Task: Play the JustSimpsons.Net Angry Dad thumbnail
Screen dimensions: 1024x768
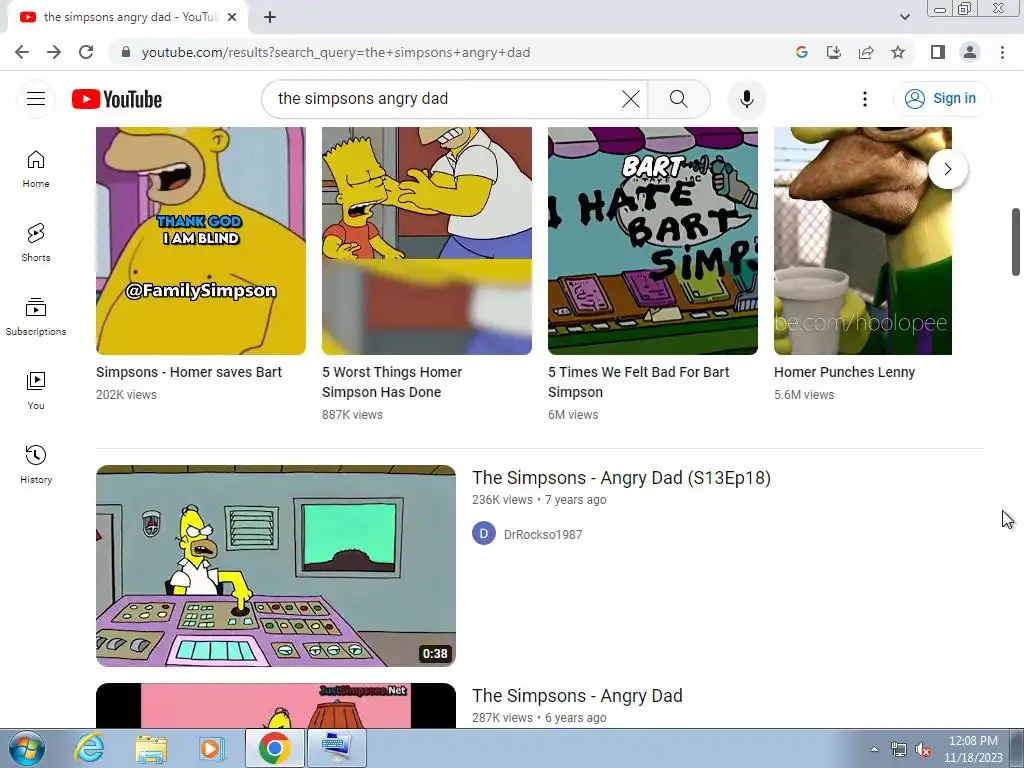Action: click(x=276, y=705)
